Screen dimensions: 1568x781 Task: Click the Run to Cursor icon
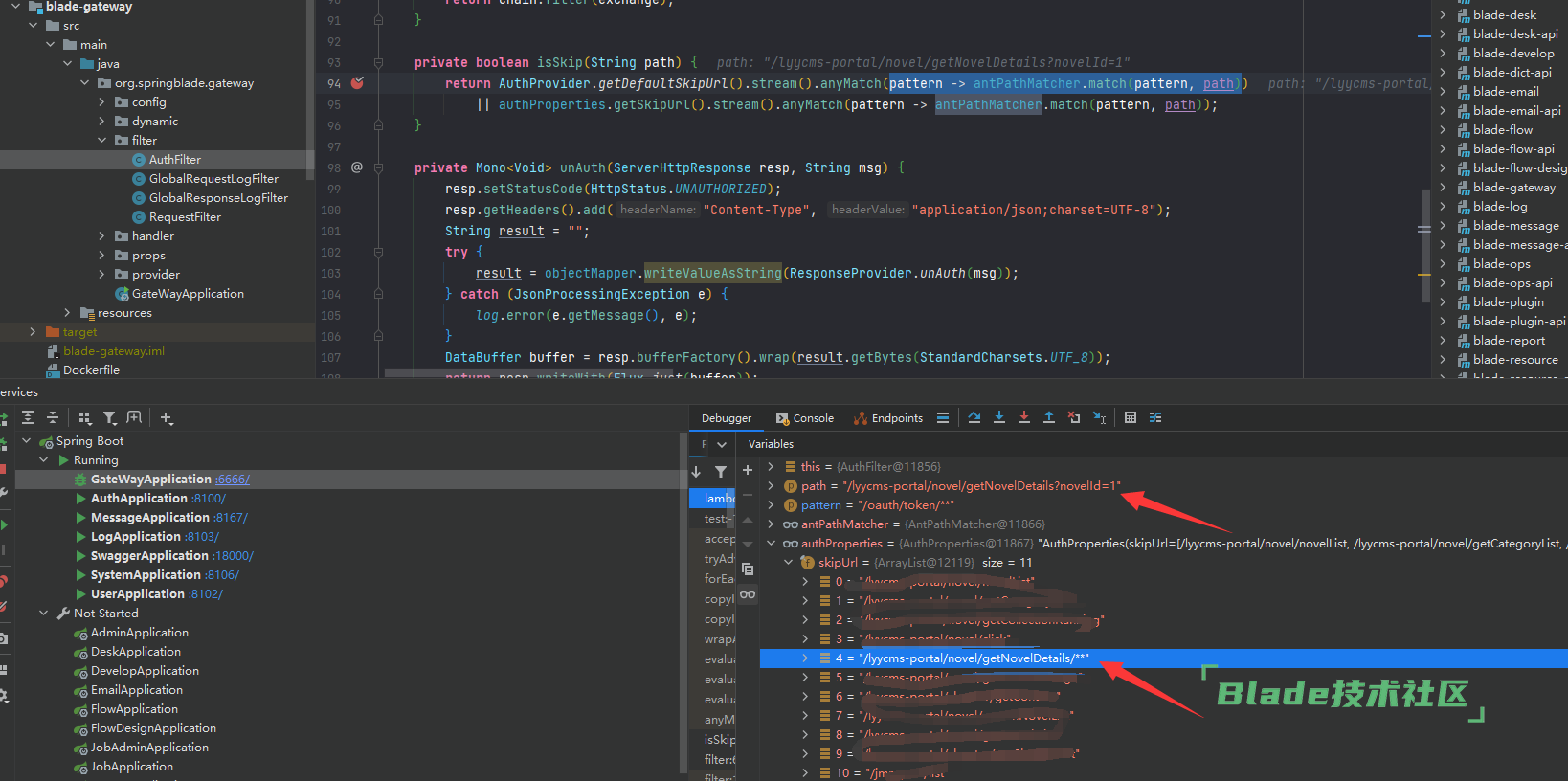pos(1099,417)
